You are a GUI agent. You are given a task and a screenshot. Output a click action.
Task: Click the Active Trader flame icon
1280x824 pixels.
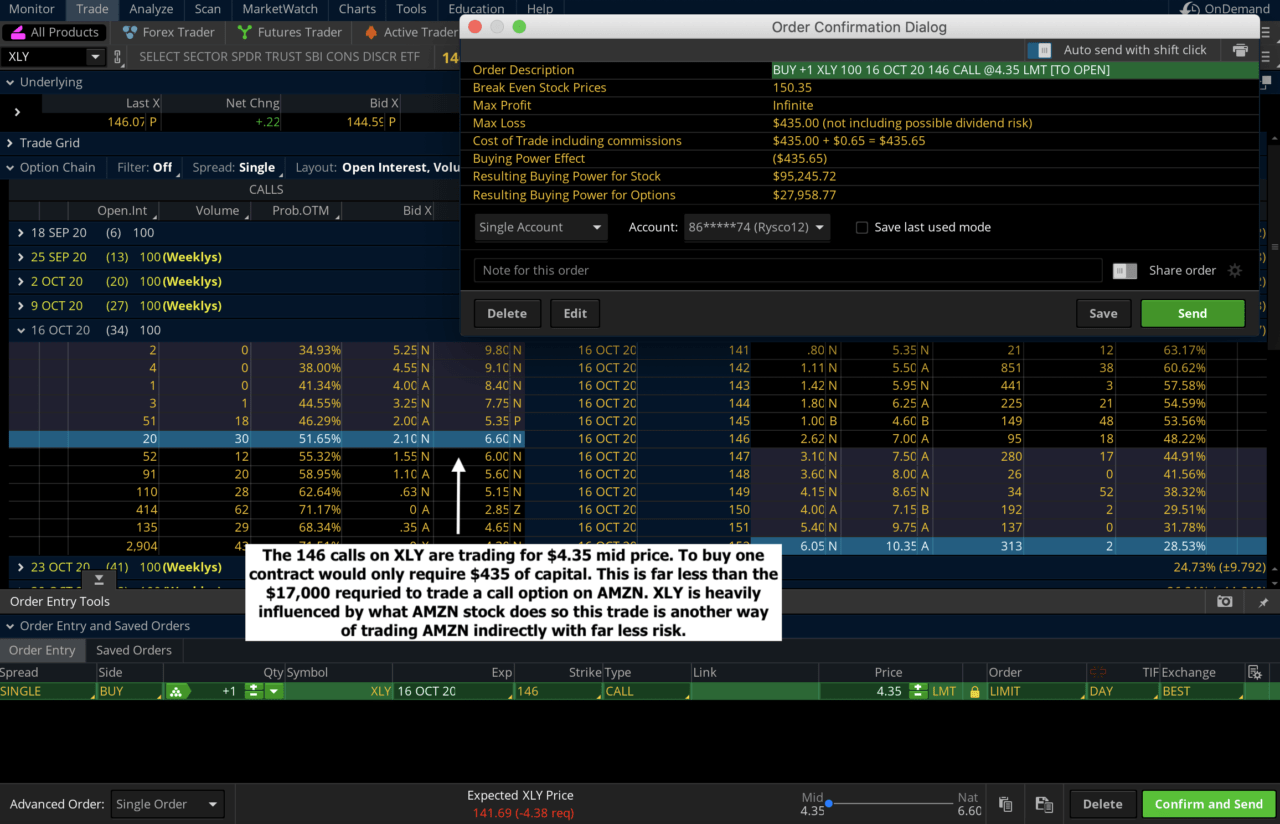[x=369, y=31]
